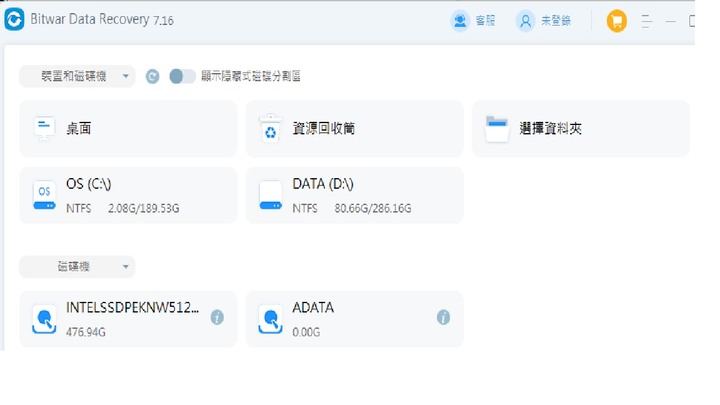Click the INTELSSDPEKNW512... disk name
Screen dimensions: 720x405
click(x=133, y=308)
